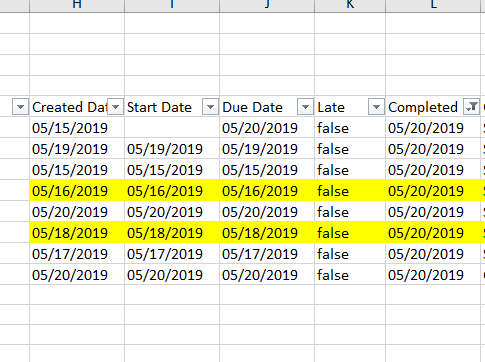Viewport: 485px width, 362px height.
Task: Open the Start Date filter dropdown
Action: click(210, 107)
